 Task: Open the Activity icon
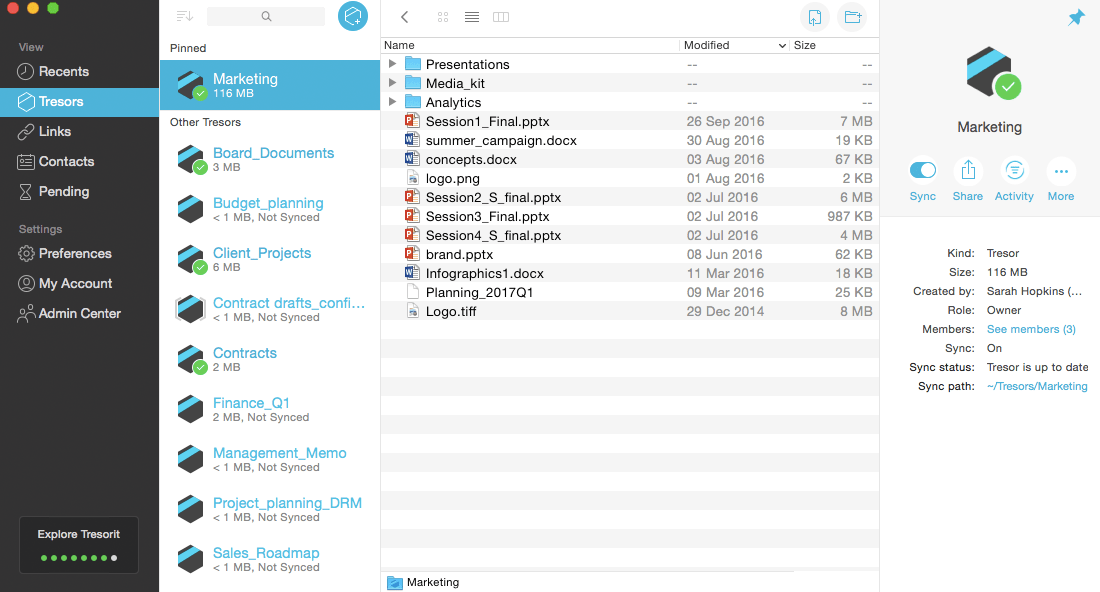pyautogui.click(x=1014, y=170)
